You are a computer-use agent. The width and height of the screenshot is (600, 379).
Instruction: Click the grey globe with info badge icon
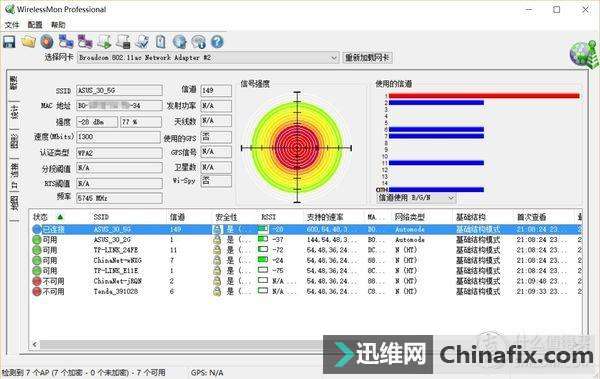pos(199,41)
